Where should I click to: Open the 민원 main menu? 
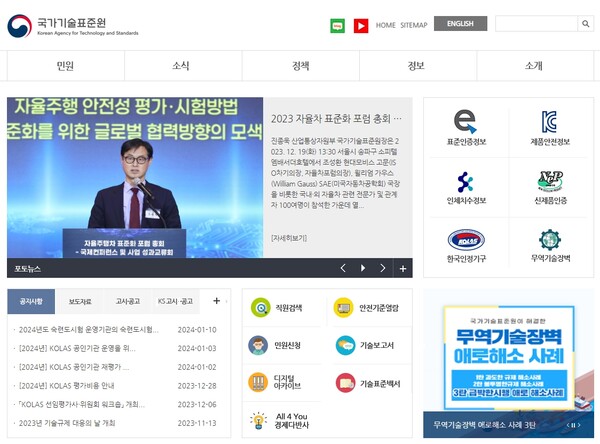coord(65,66)
